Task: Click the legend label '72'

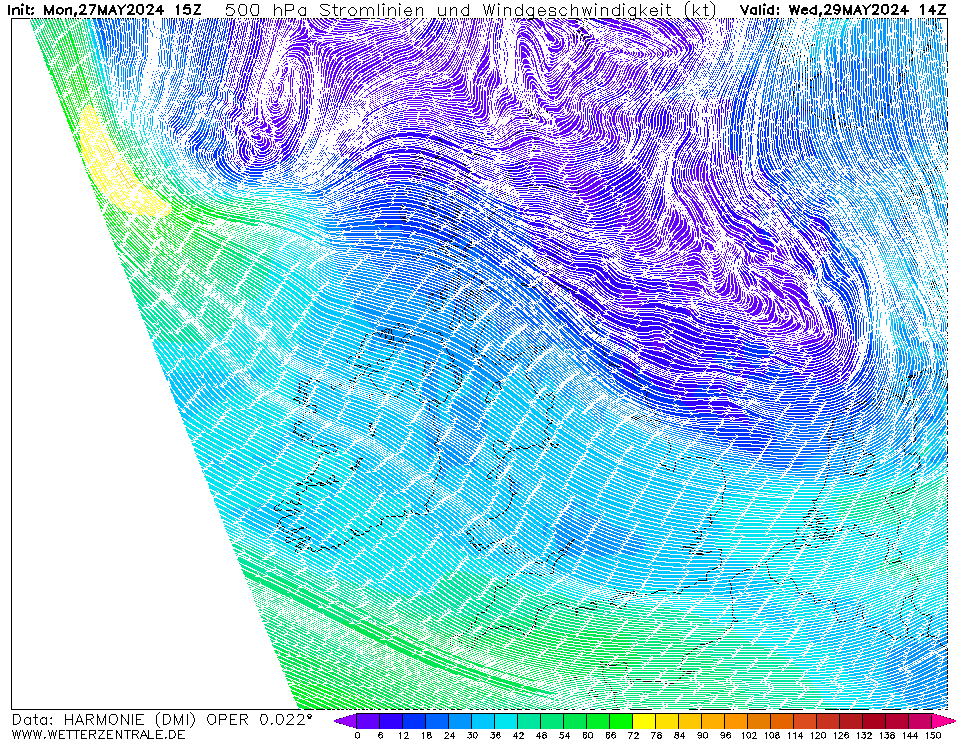Action: point(634,735)
